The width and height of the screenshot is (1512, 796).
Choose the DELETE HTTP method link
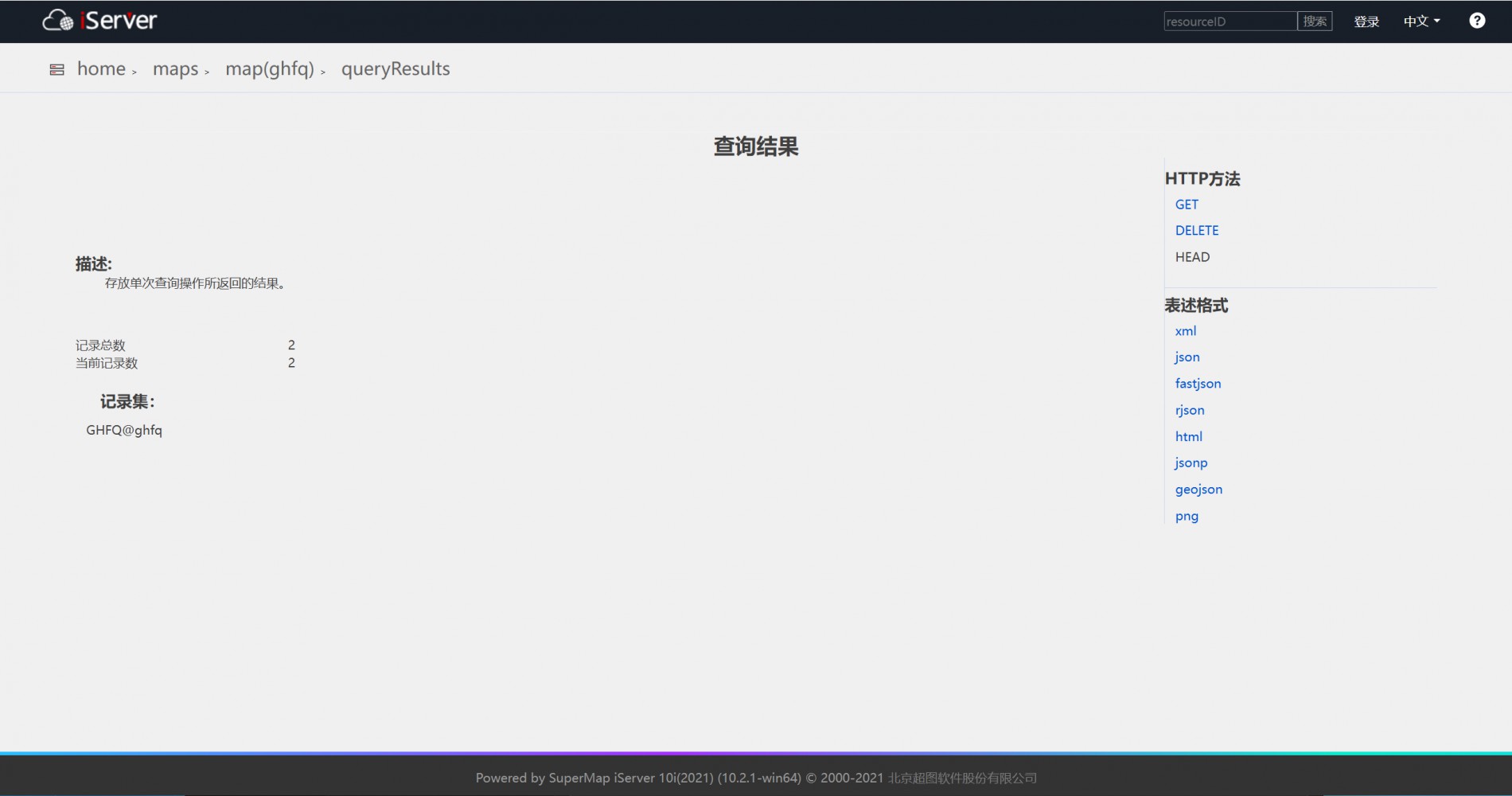pyautogui.click(x=1197, y=231)
